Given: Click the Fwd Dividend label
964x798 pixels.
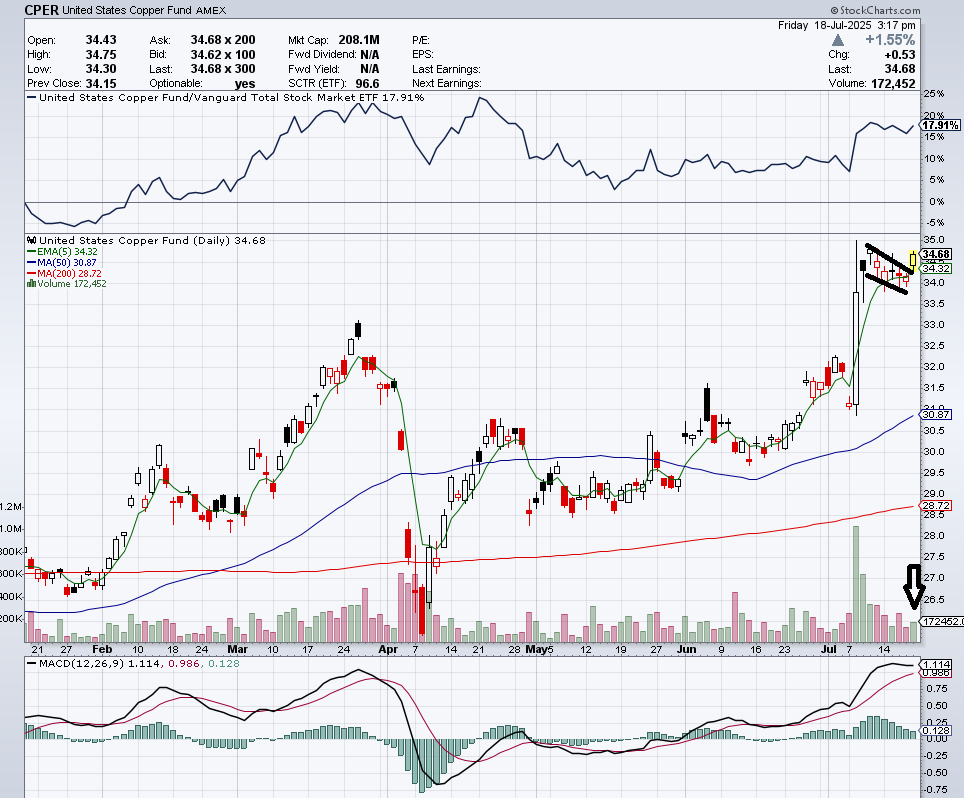Looking at the screenshot, I should click(322, 55).
